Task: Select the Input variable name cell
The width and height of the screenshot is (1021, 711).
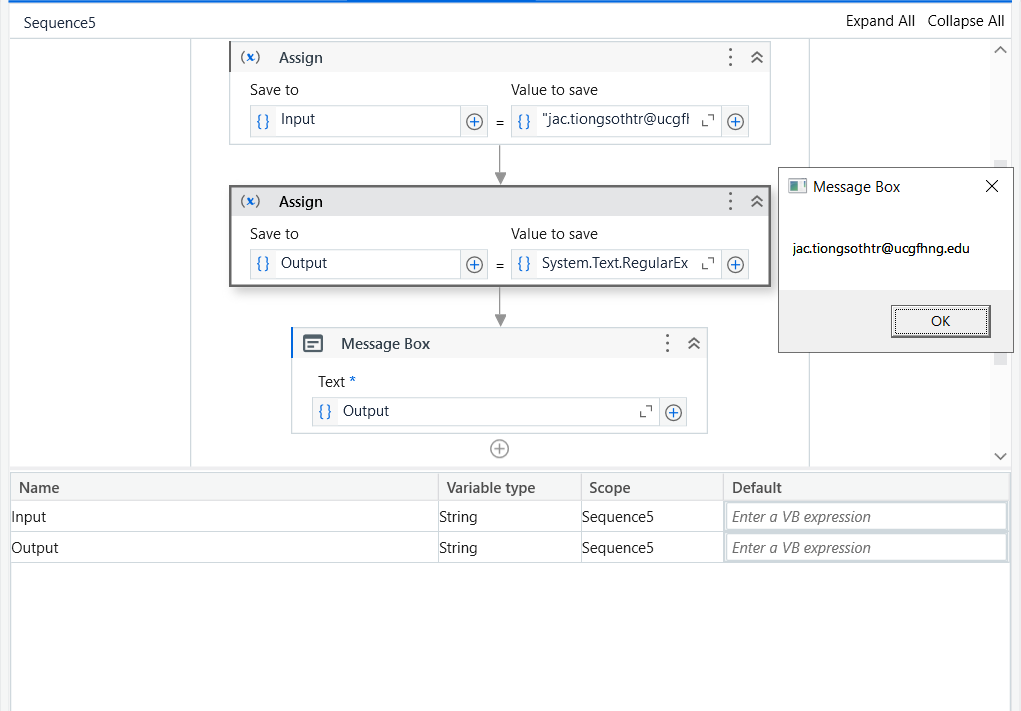Action: pos(224,517)
